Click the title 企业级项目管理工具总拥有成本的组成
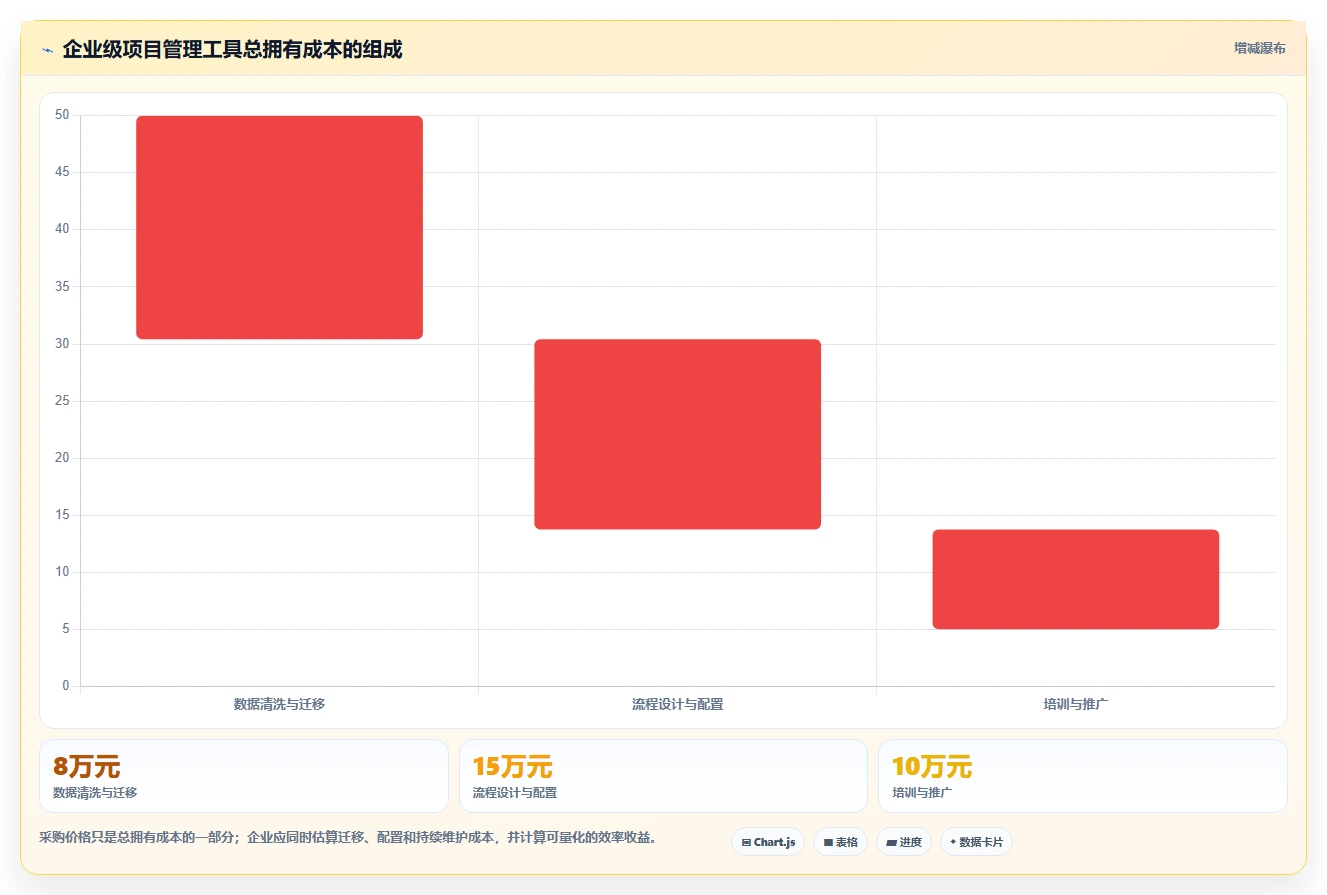The image size is (1327, 895). (x=233, y=49)
